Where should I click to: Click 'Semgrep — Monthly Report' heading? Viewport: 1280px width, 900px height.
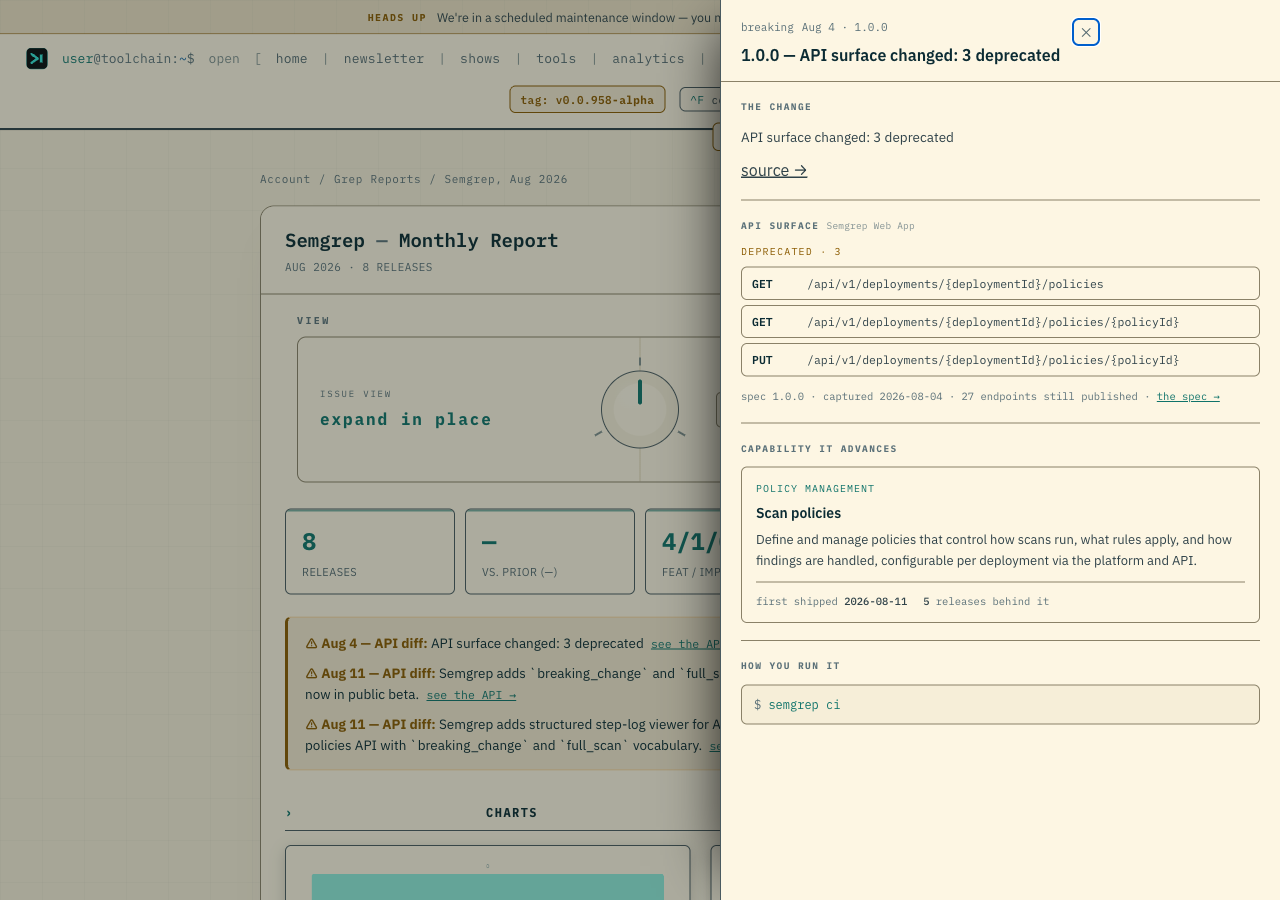(x=422, y=240)
